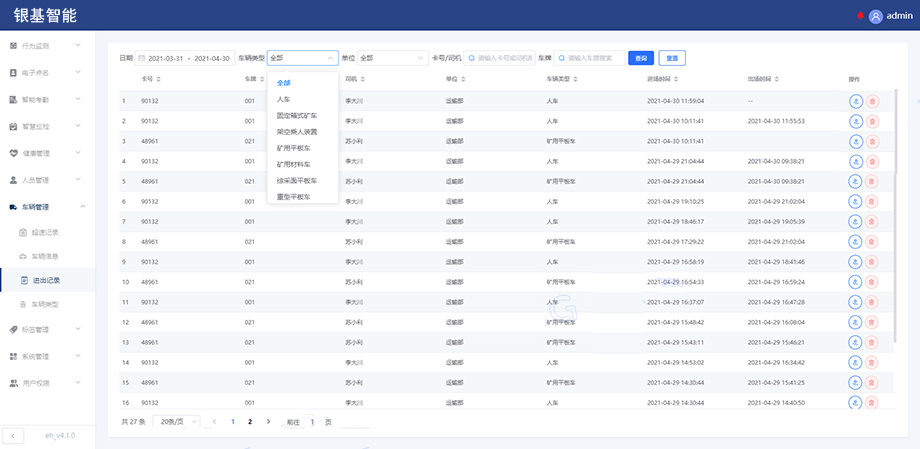Click the 重置 reset button
Viewport: 920px width, 449px height.
click(671, 58)
